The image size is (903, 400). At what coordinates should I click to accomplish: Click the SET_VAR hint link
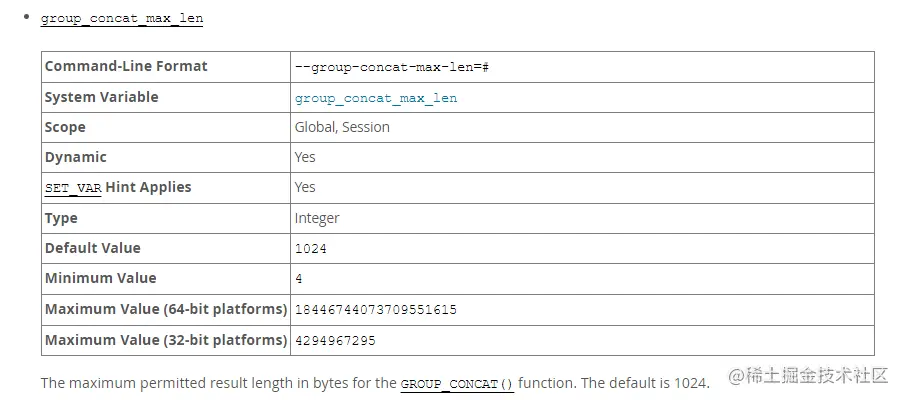click(x=73, y=188)
